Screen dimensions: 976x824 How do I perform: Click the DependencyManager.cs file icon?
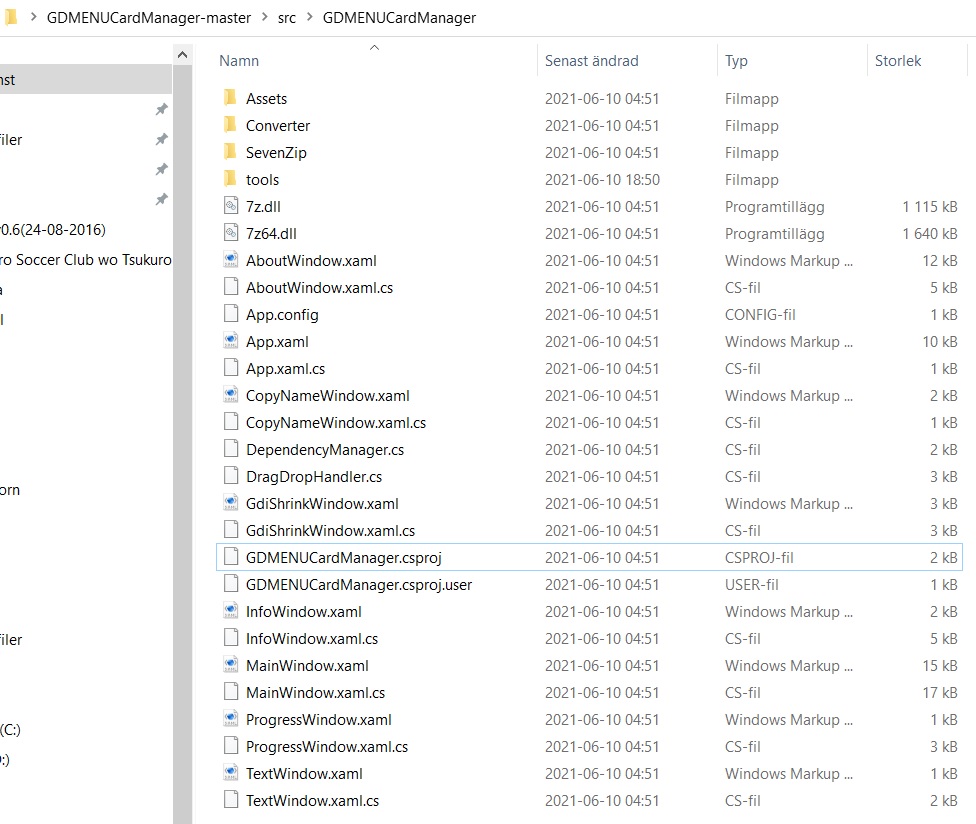pyautogui.click(x=231, y=449)
